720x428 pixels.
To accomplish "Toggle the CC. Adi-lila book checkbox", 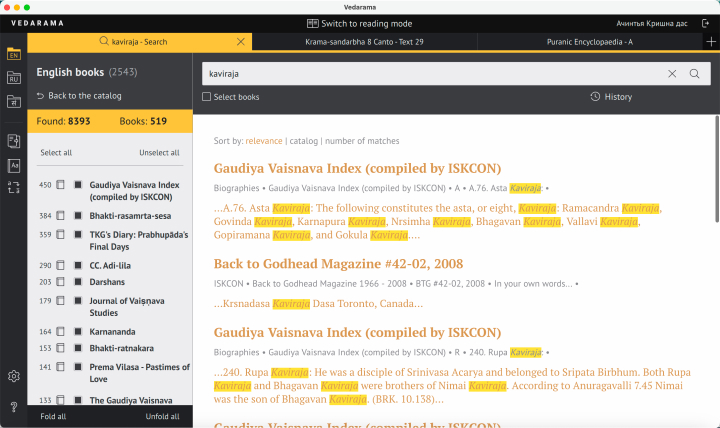I will [x=78, y=266].
